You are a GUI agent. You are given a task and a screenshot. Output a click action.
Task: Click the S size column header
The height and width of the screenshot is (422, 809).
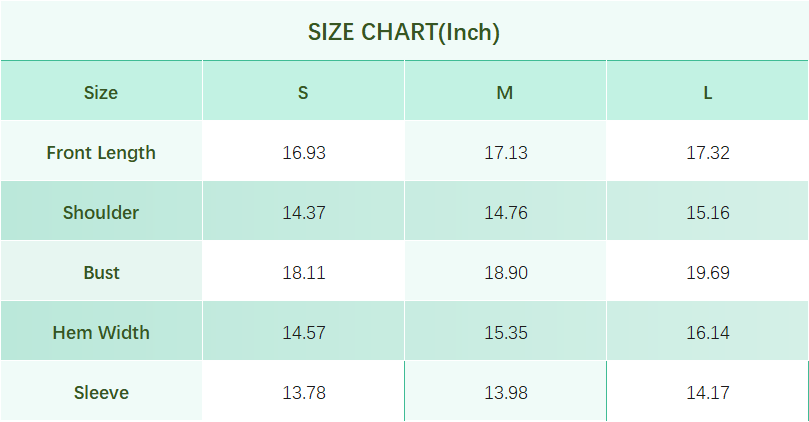tap(303, 93)
